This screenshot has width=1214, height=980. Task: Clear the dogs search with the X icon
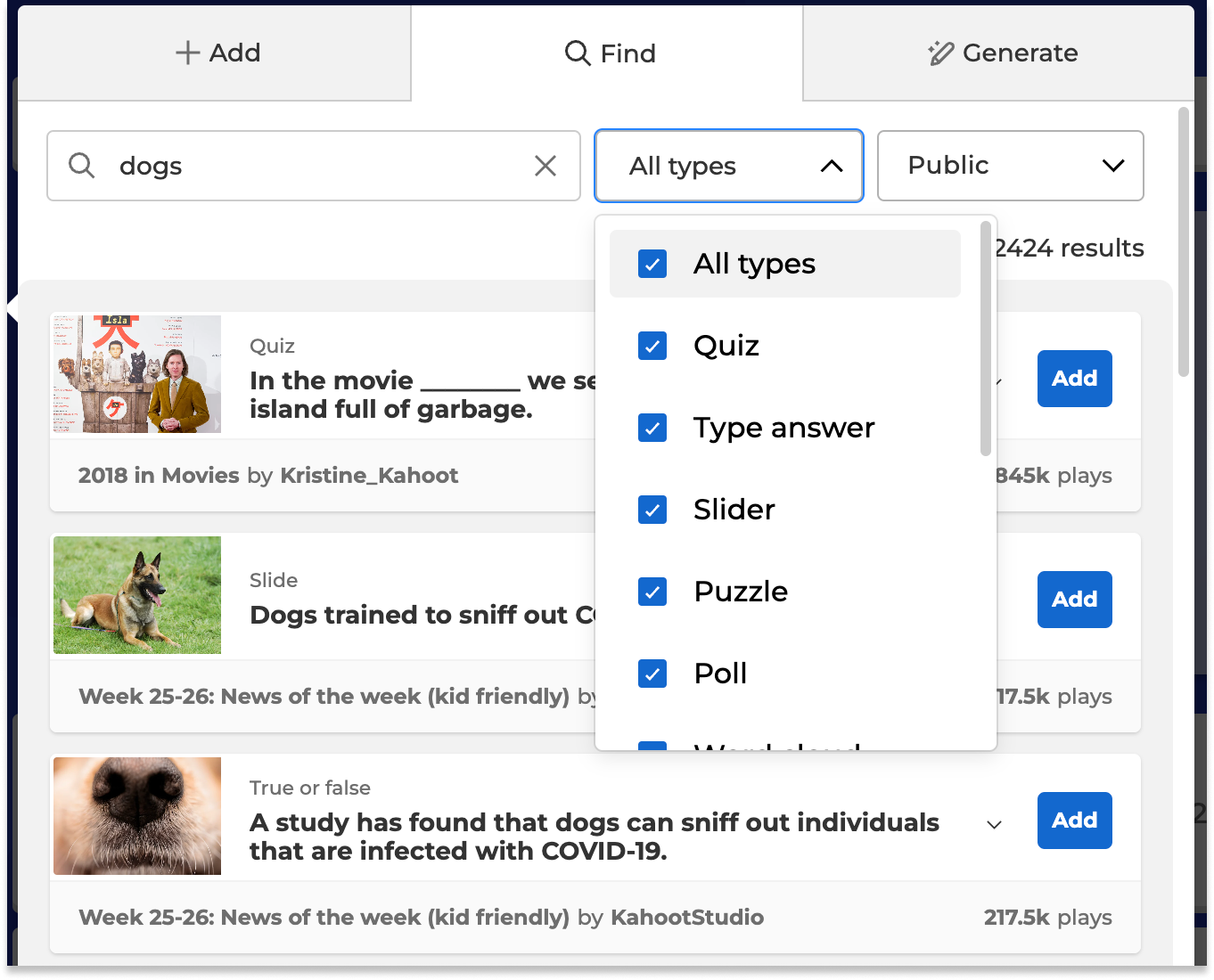(x=545, y=166)
